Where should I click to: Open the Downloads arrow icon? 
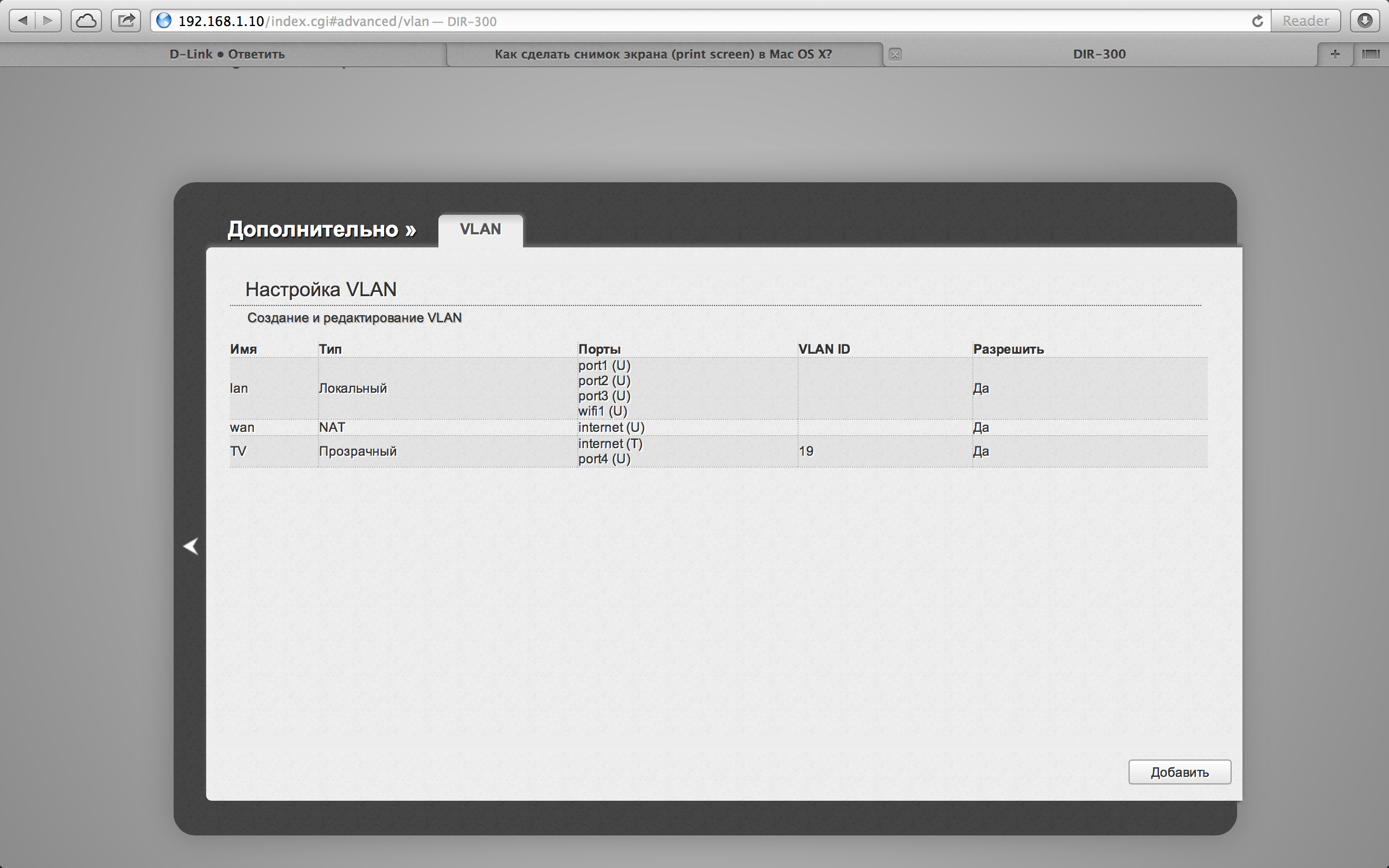tap(1365, 21)
